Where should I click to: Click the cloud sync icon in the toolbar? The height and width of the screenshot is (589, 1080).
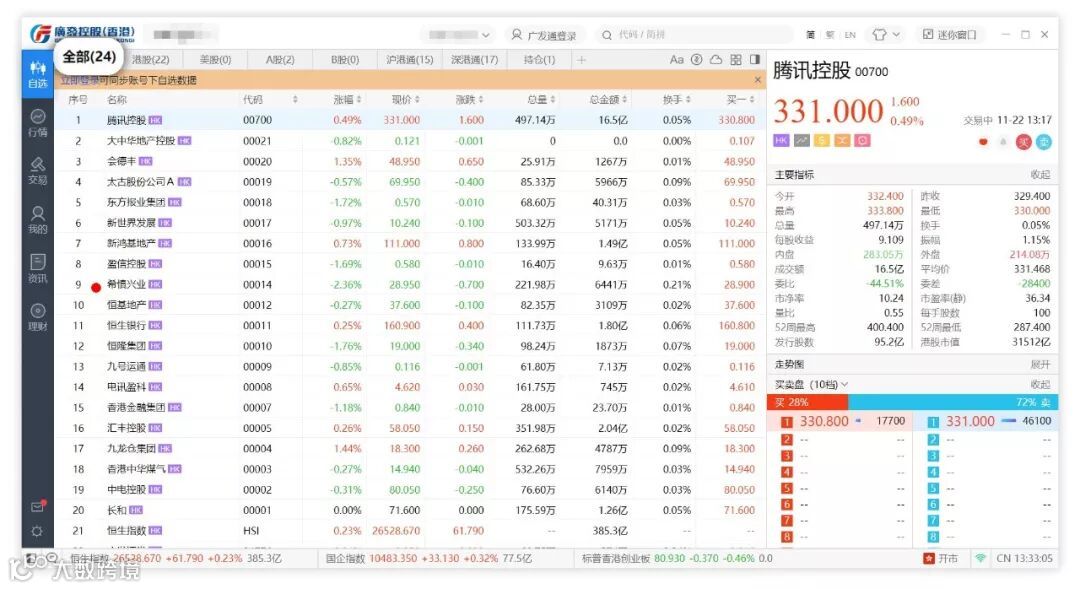click(x=716, y=60)
